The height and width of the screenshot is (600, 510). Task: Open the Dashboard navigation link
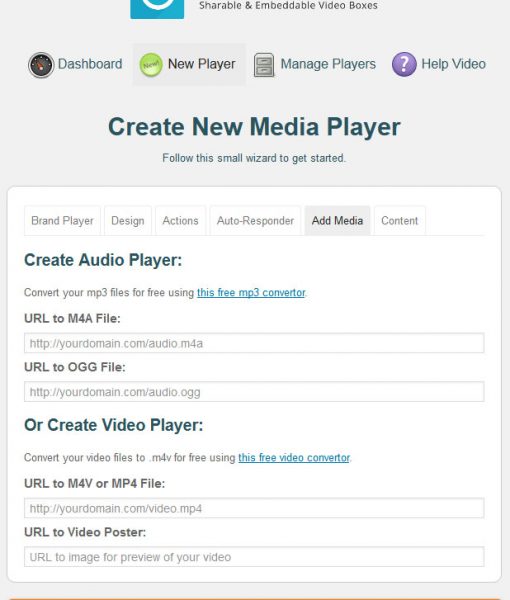tap(90, 64)
